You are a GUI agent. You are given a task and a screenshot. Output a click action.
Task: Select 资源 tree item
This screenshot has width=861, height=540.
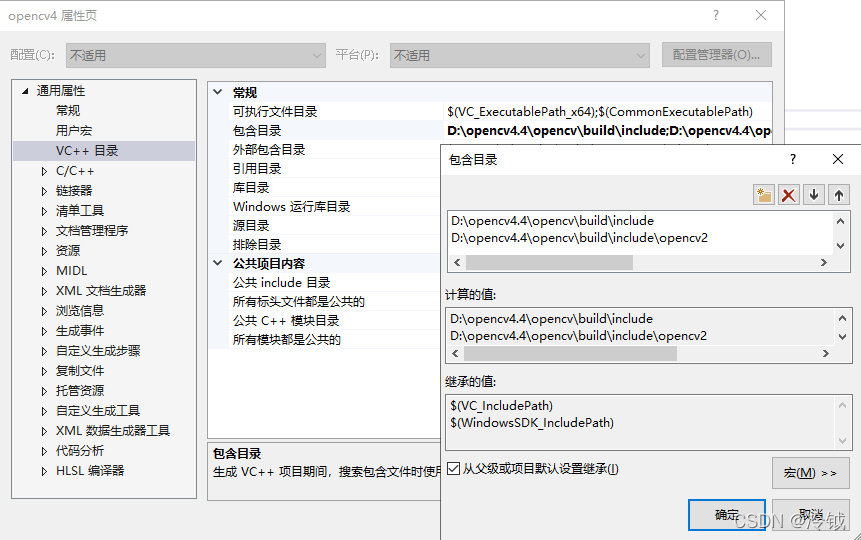click(x=68, y=251)
